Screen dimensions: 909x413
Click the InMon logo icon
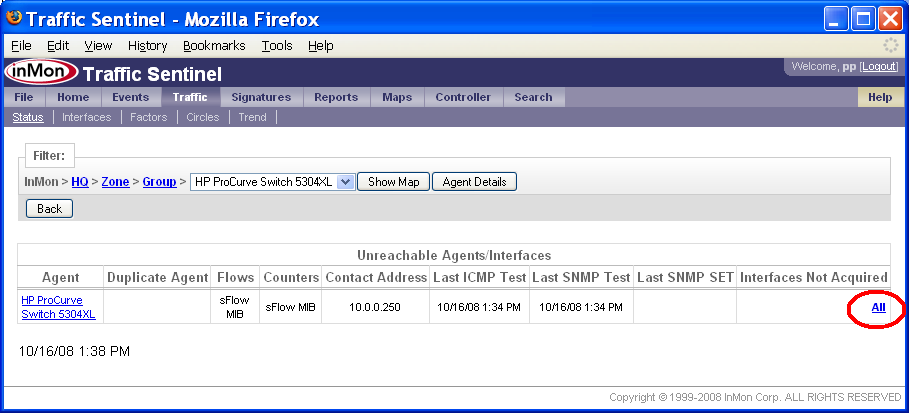click(x=40, y=73)
